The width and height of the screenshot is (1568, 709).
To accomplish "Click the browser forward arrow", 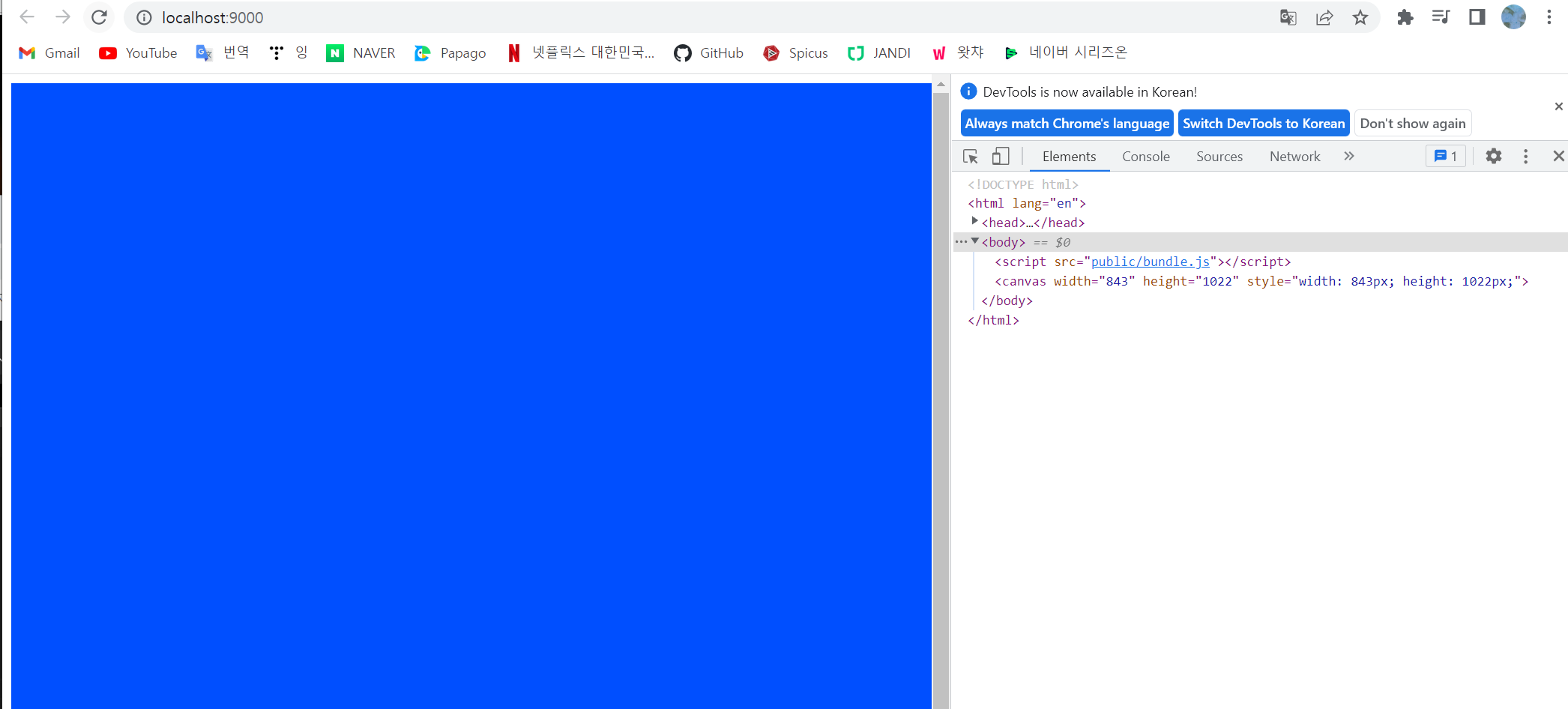I will [63, 17].
